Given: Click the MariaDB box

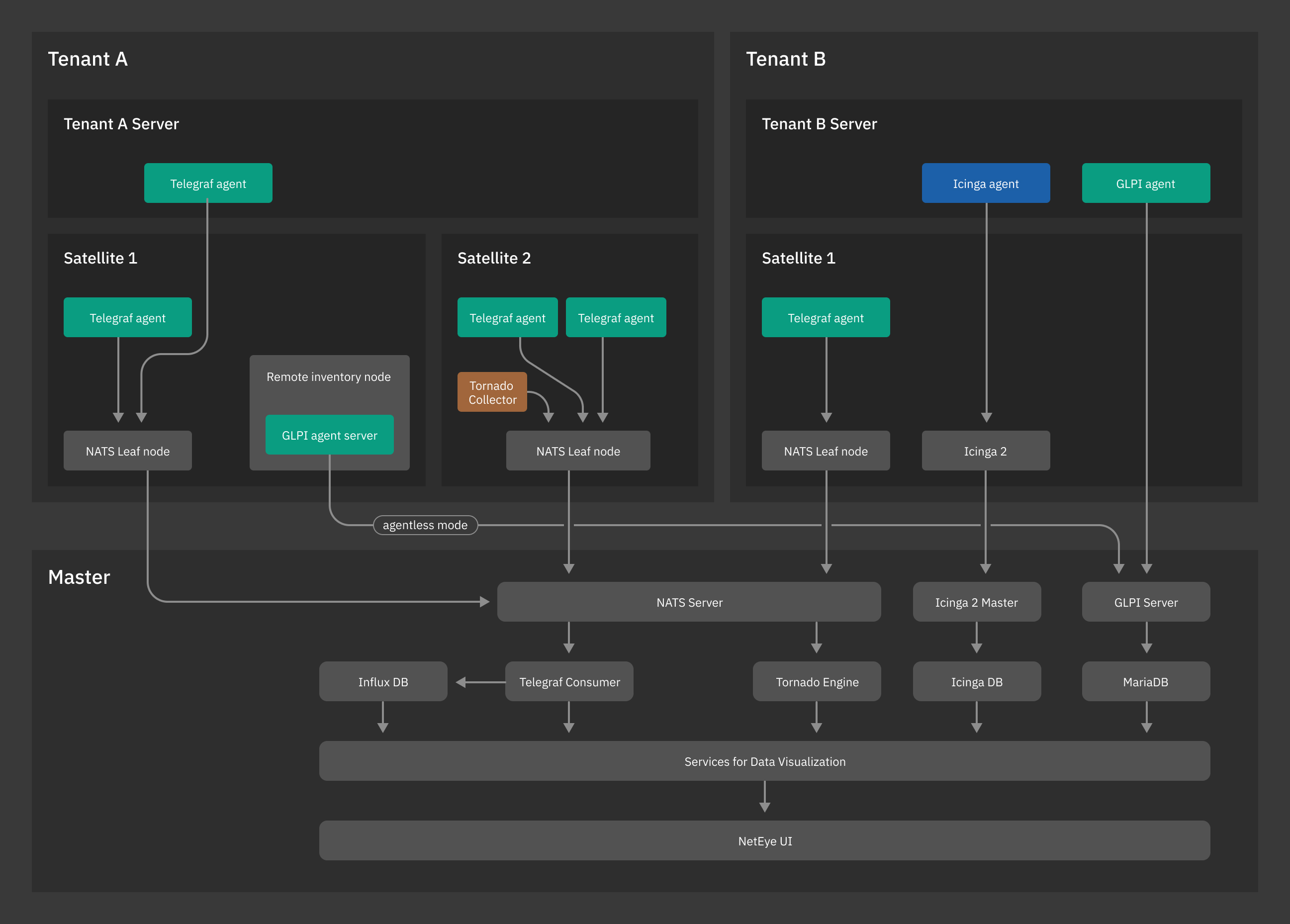Looking at the screenshot, I should tap(1145, 682).
